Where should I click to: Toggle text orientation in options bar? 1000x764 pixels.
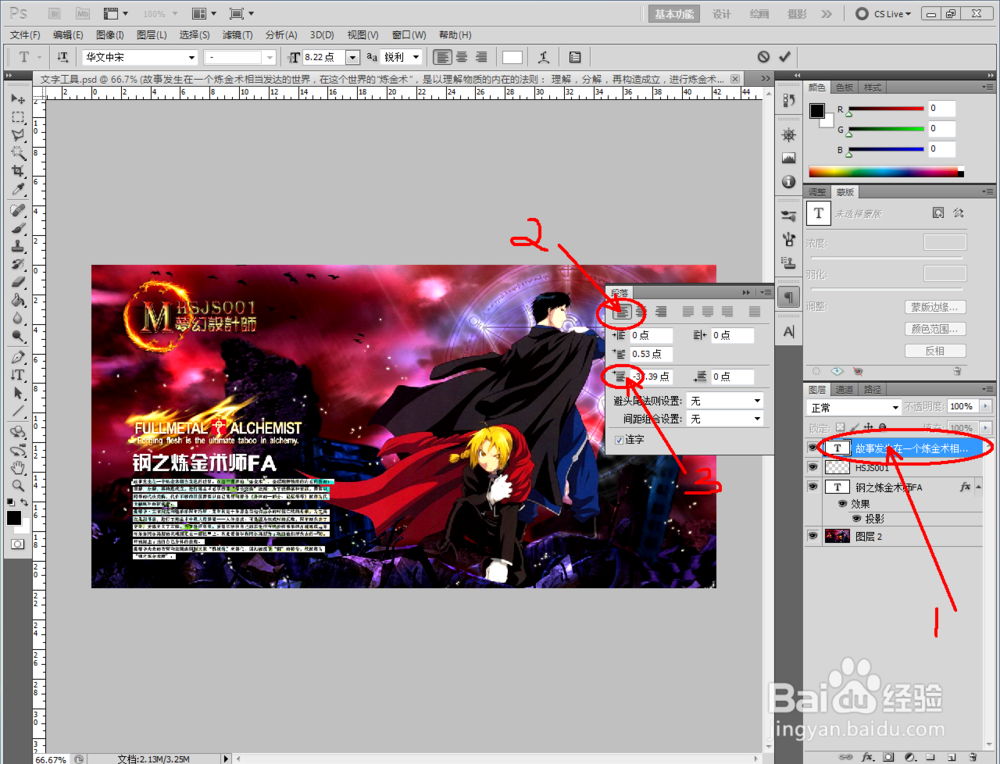tap(62, 57)
